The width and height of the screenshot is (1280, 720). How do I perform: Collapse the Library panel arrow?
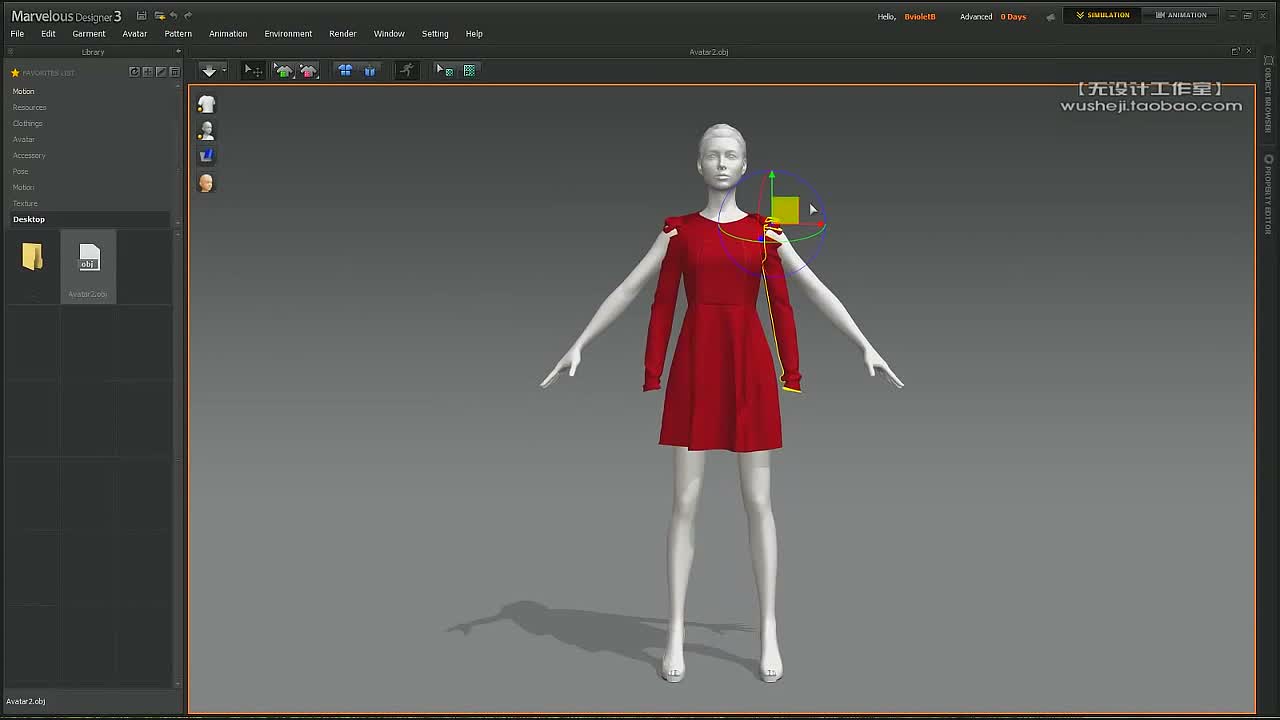177,51
